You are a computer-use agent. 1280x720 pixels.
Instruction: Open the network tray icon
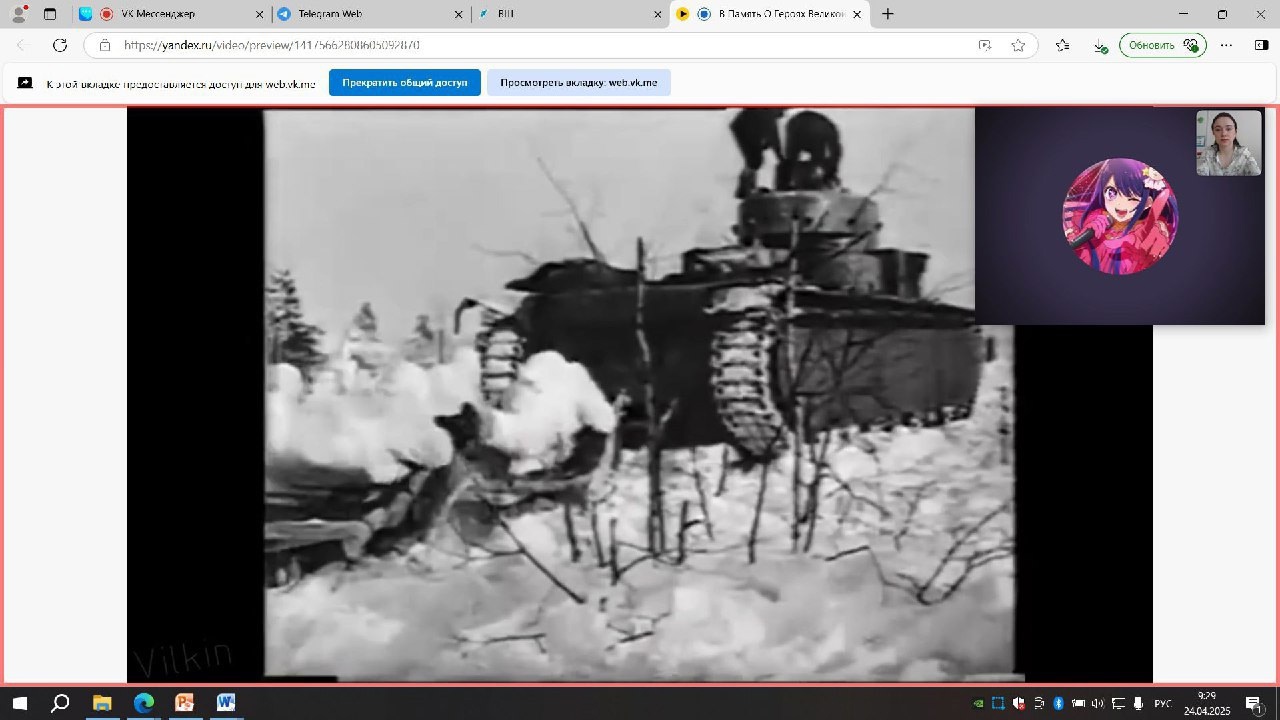(x=1118, y=703)
